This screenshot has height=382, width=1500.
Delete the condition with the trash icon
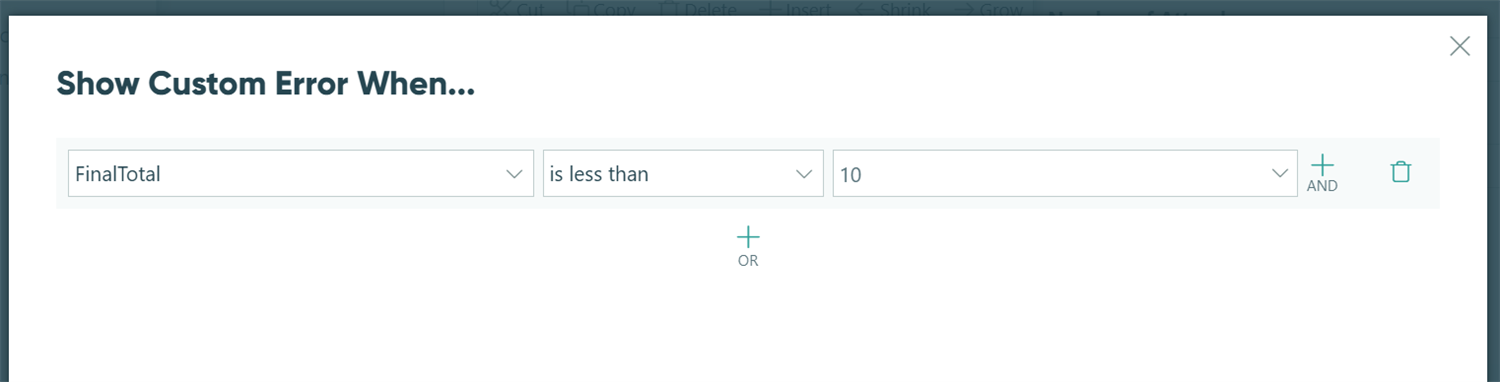[x=1401, y=172]
